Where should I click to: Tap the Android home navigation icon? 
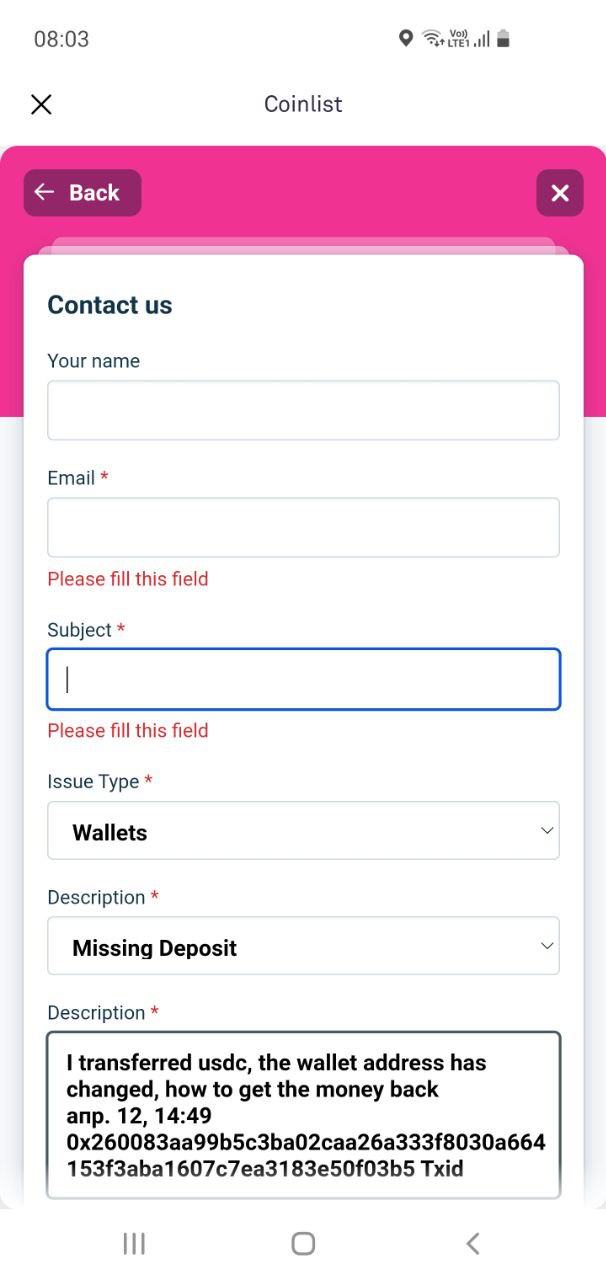(303, 1243)
